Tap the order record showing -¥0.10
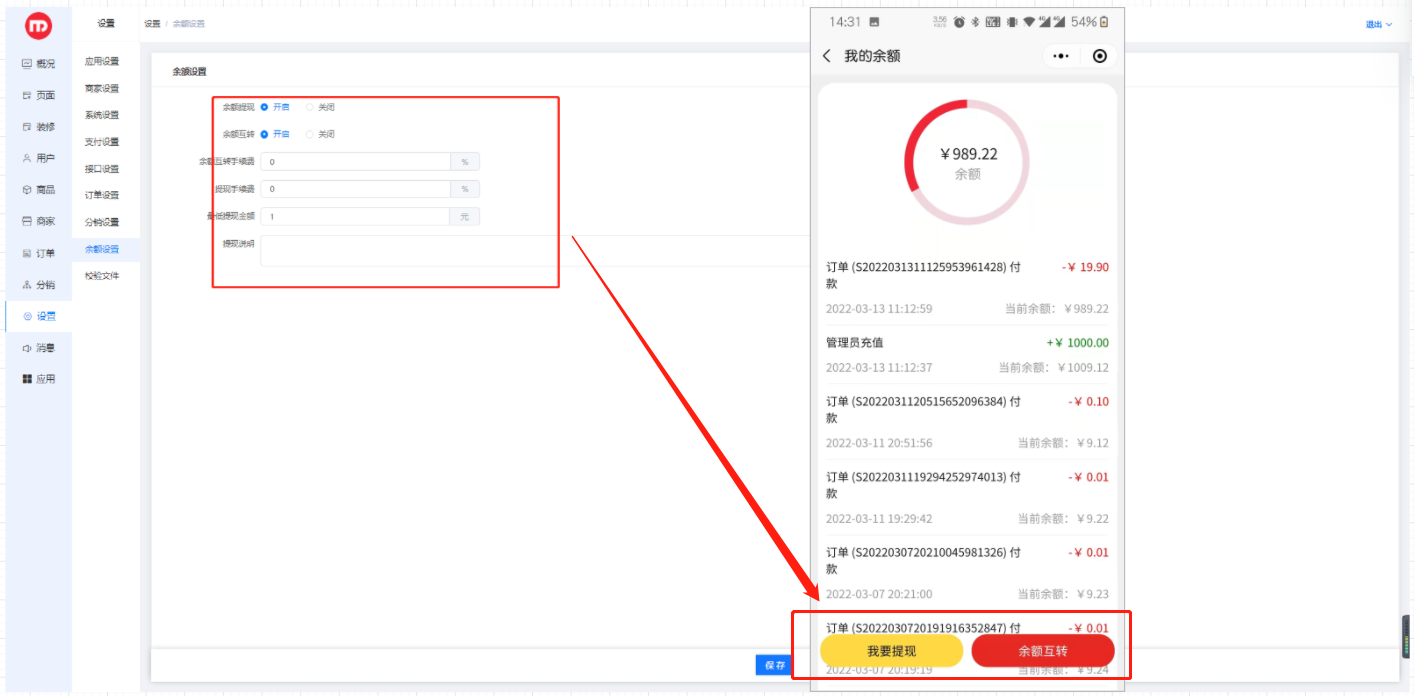This screenshot has height=696, width=1414. click(967, 422)
